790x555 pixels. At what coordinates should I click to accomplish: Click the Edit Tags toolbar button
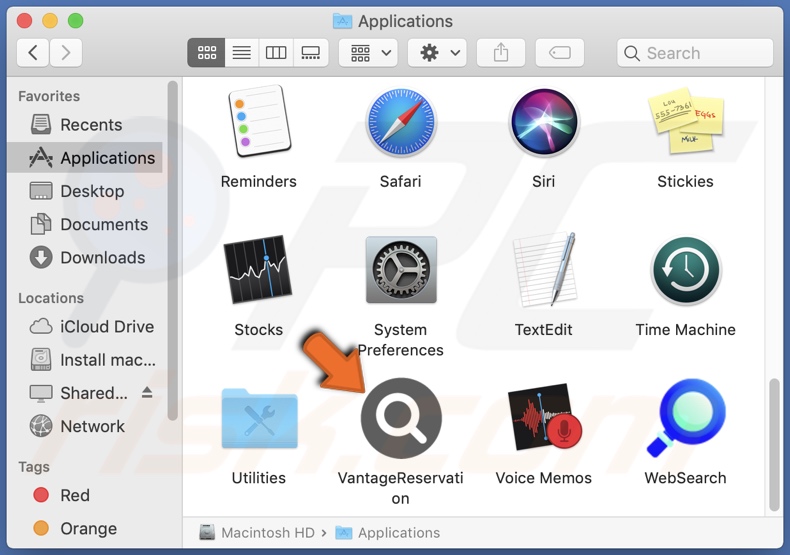[x=560, y=52]
